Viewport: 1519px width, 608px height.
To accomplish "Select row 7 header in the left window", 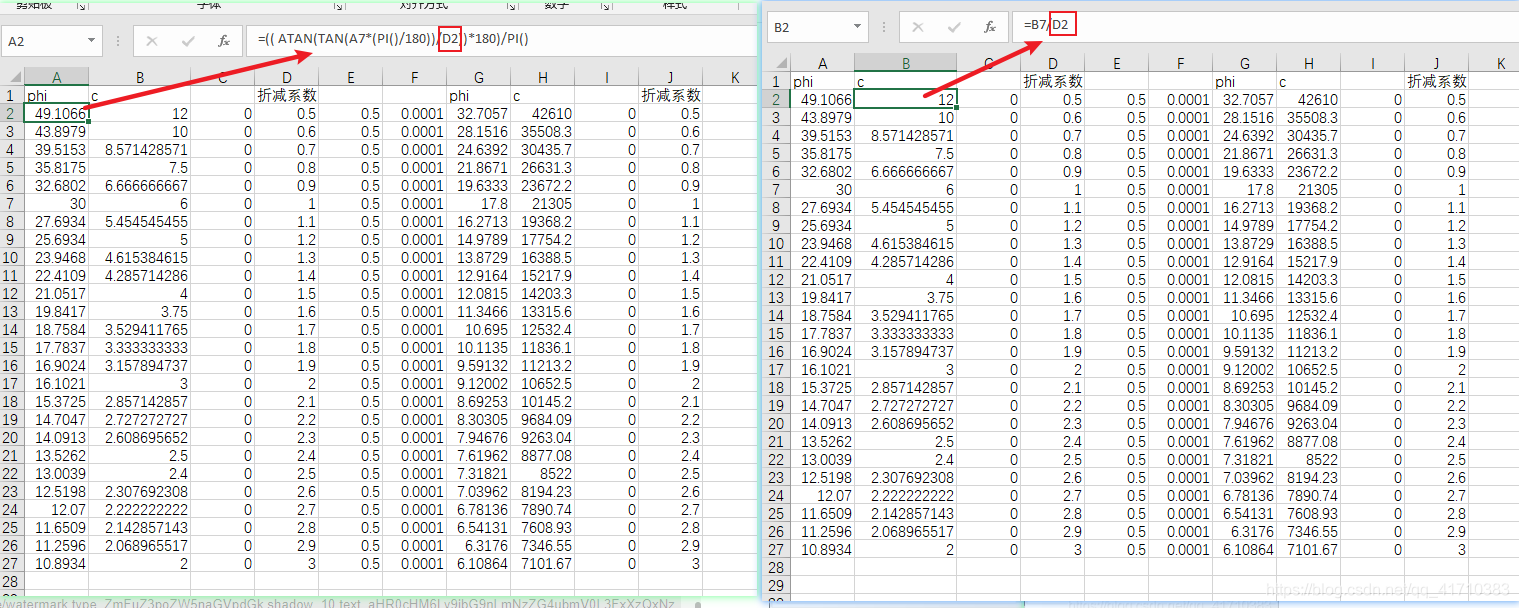I will [12, 204].
